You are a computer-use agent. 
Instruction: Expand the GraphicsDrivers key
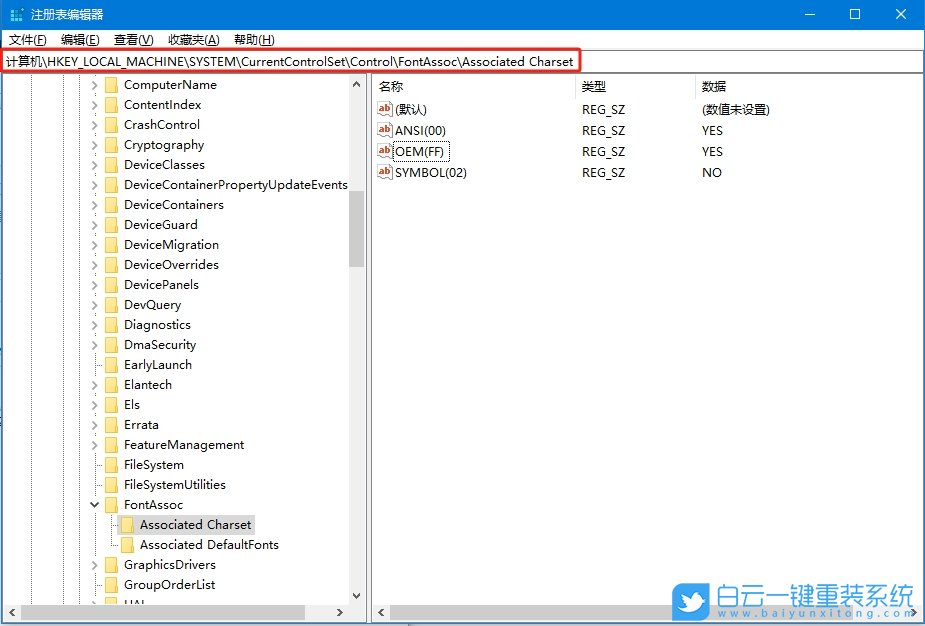pos(93,564)
